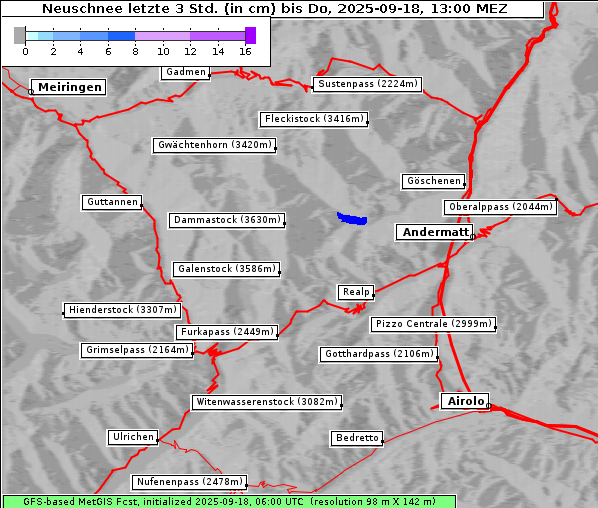Click the green GFS-based MetGIS forecast footer
The image size is (598, 508).
(x=229, y=502)
